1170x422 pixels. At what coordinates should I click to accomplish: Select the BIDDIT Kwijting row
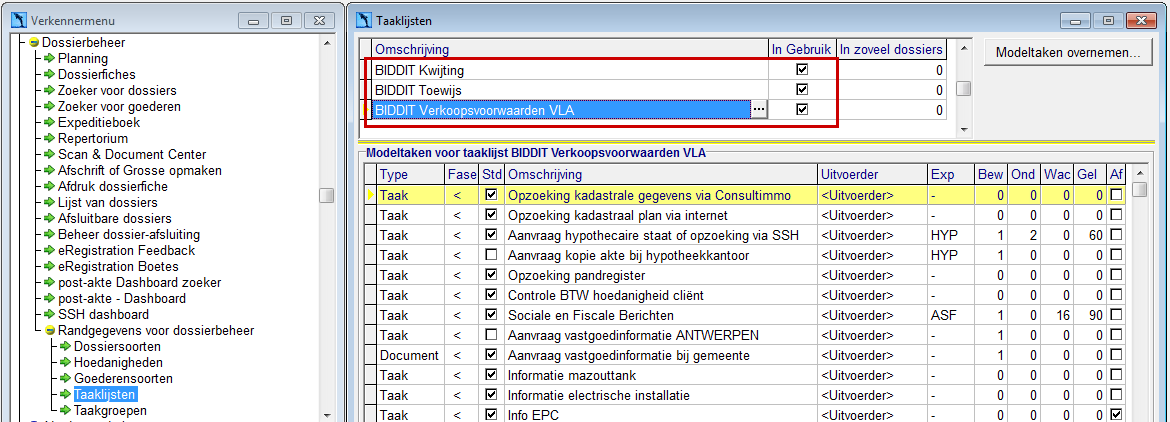[570, 70]
